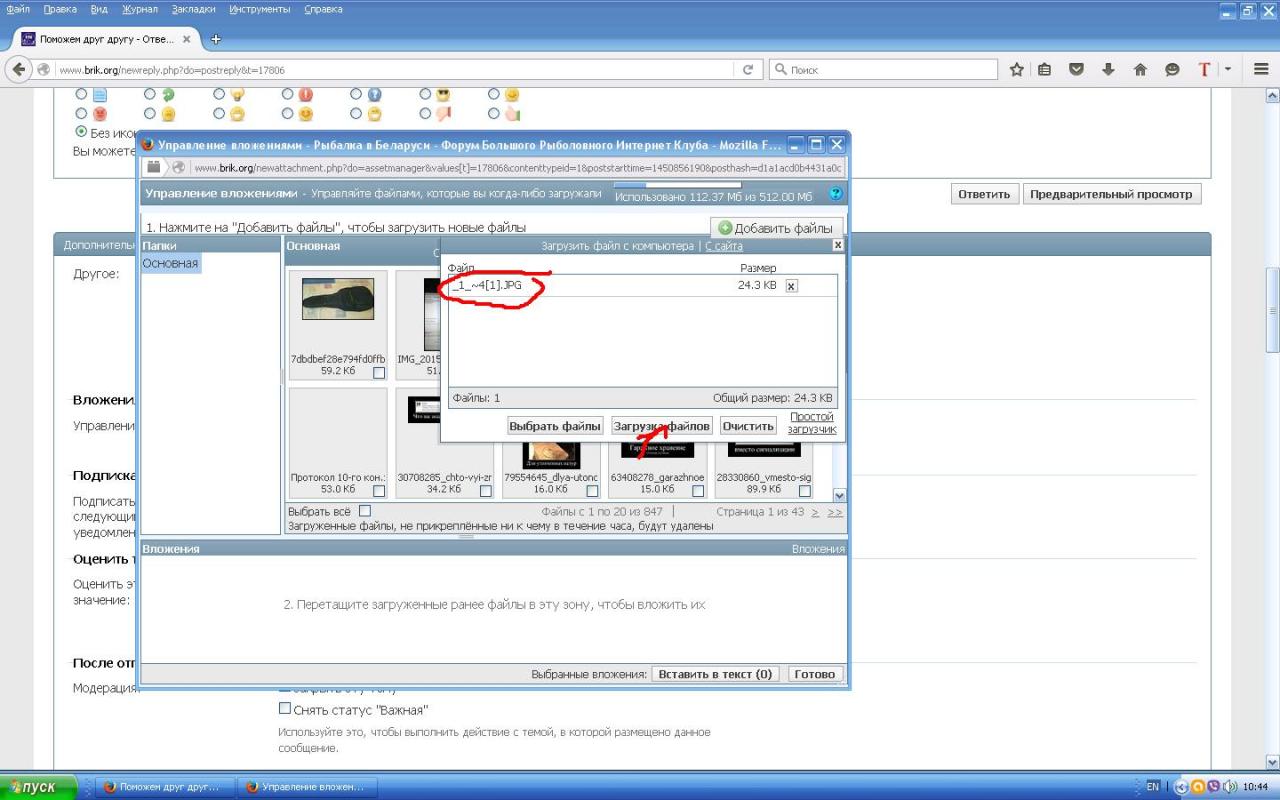Go to the home page icon
Viewport: 1280px width, 800px height.
pyautogui.click(x=1140, y=70)
